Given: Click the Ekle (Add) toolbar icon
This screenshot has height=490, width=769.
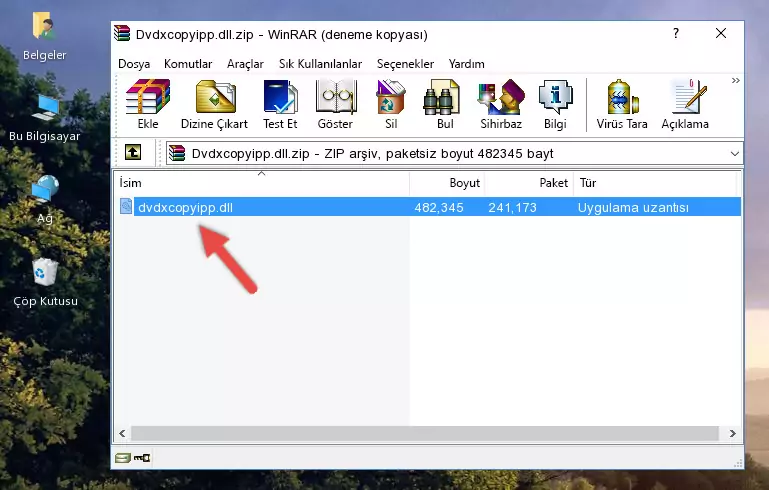Looking at the screenshot, I should pos(148,104).
